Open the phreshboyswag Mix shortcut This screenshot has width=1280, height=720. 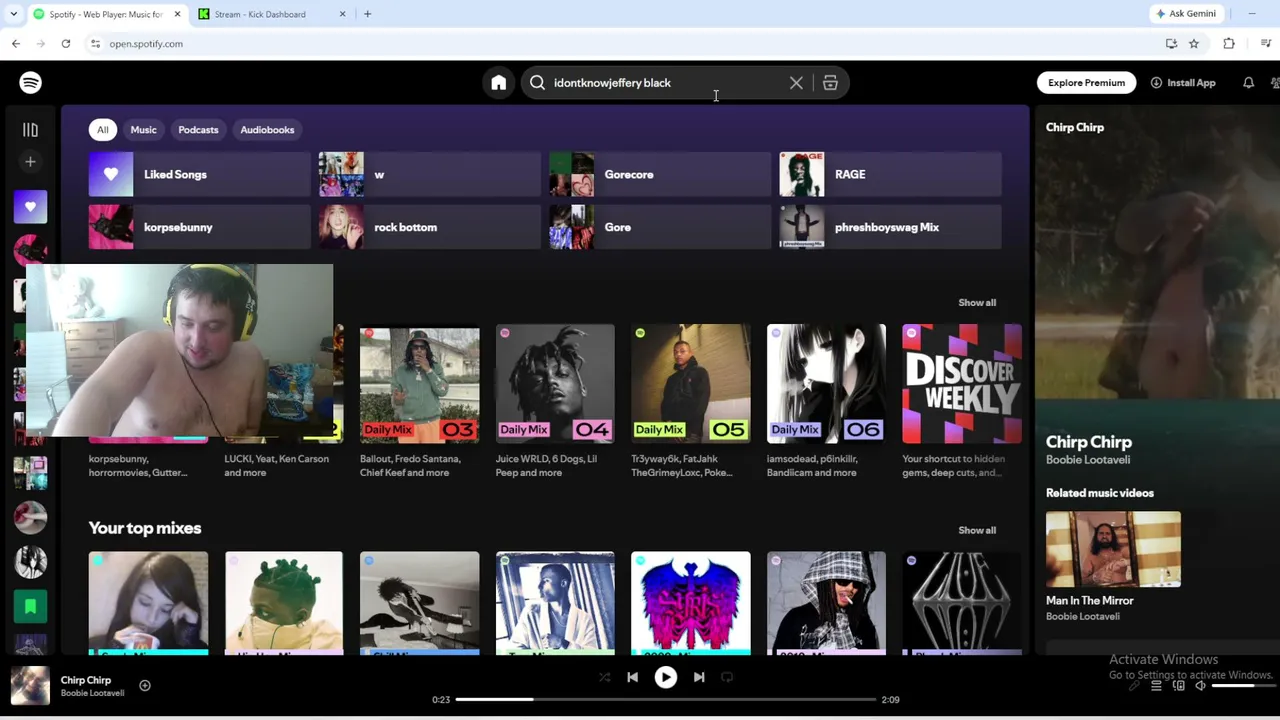point(891,227)
